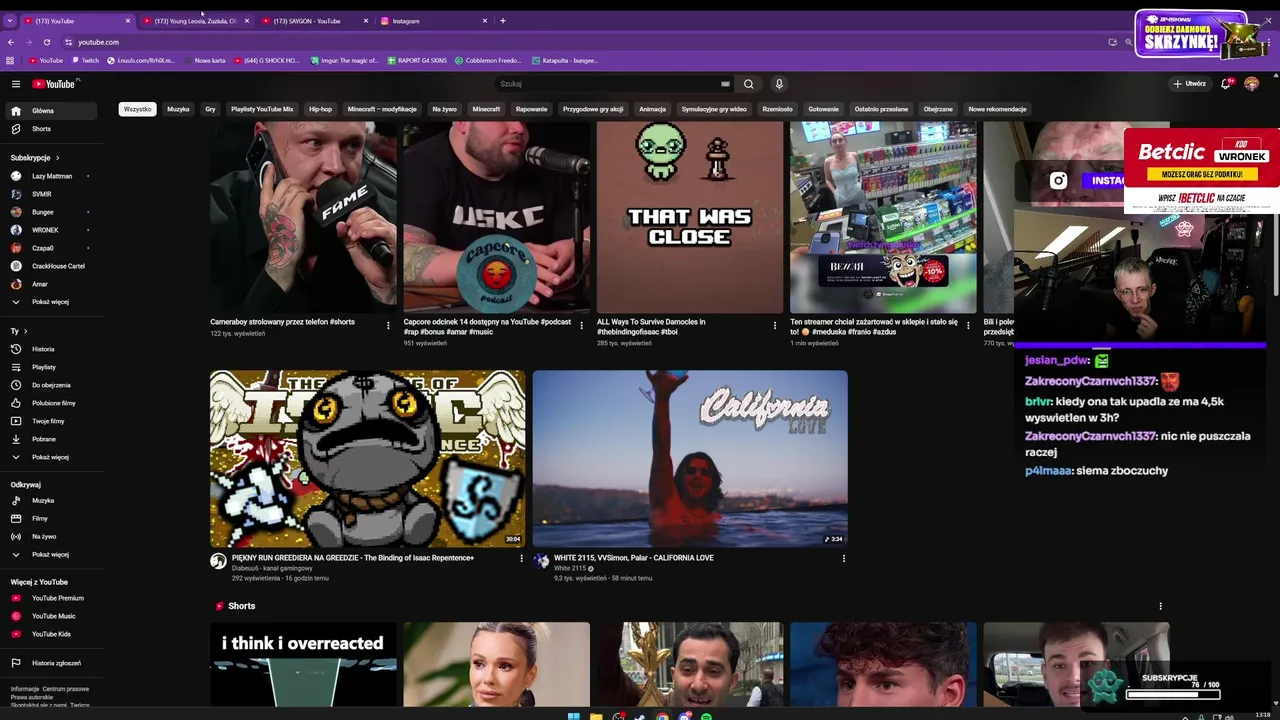
Task: Go back with browser back arrow
Action: 10,42
